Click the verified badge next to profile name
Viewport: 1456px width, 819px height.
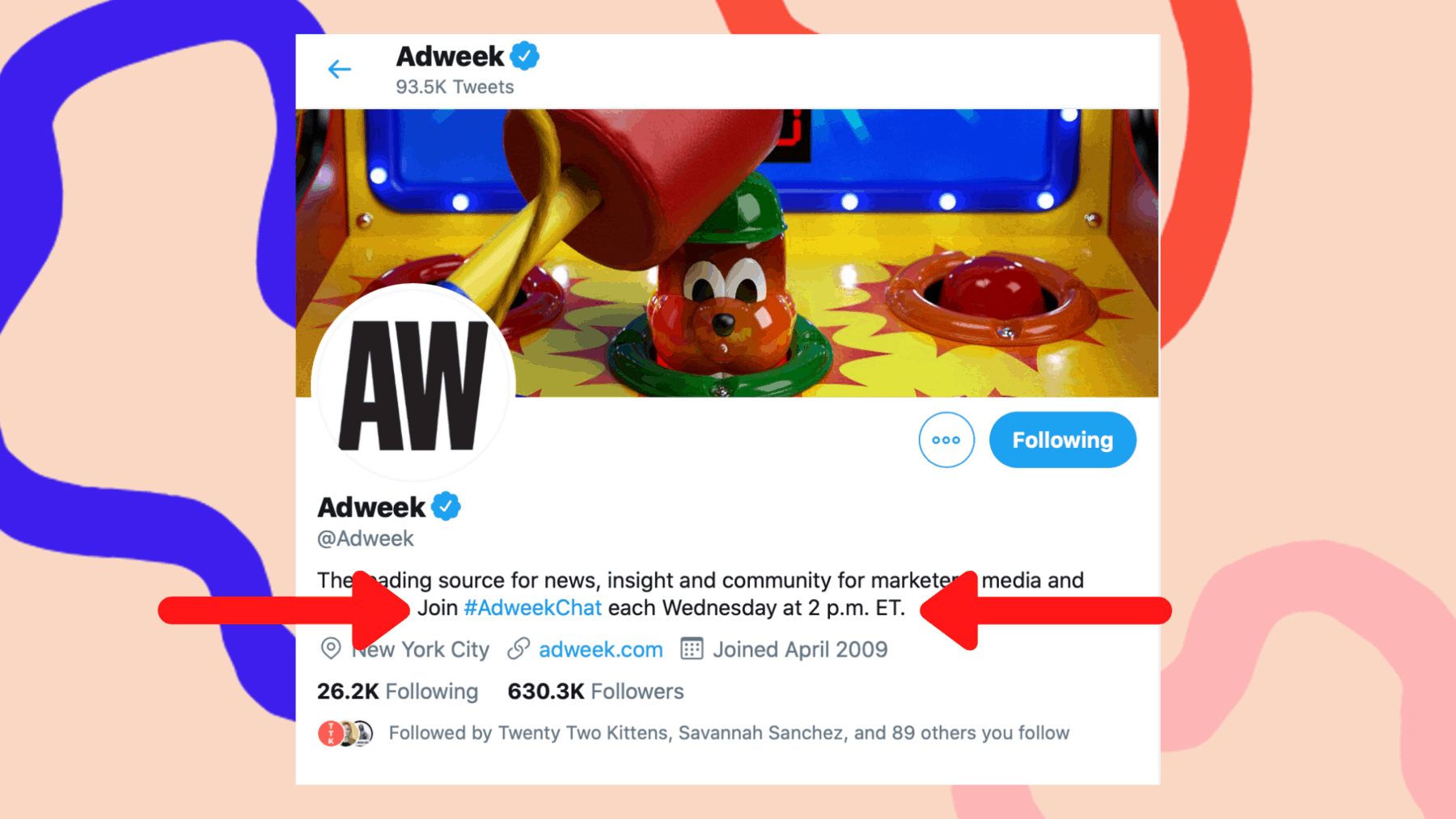tap(446, 507)
